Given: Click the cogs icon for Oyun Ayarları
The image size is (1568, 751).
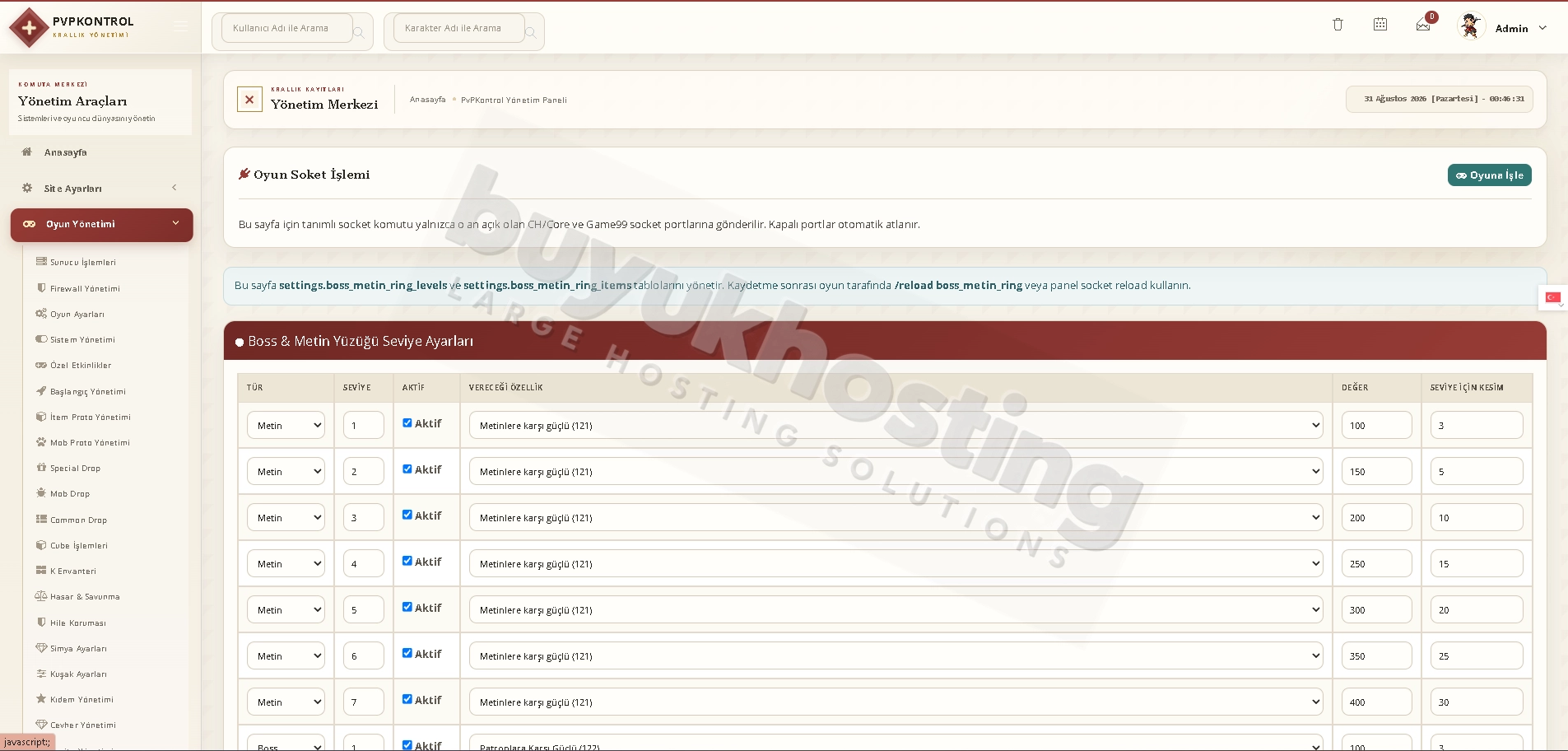Looking at the screenshot, I should (41, 314).
